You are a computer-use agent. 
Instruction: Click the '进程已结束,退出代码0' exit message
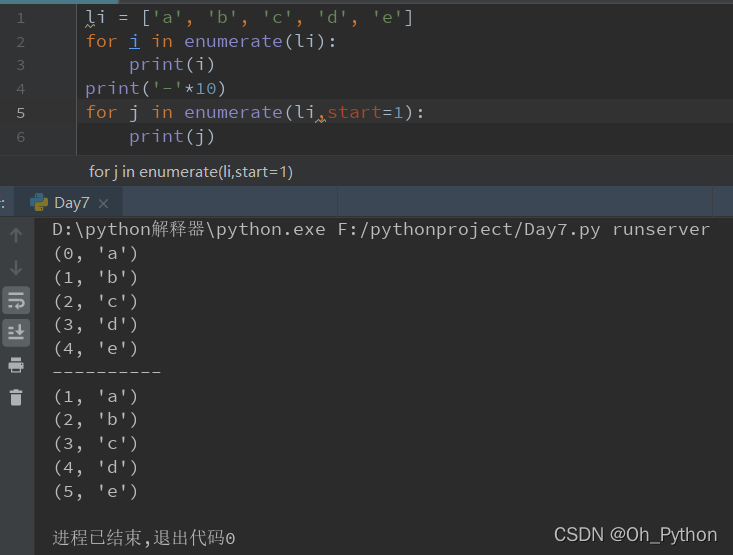[144, 538]
